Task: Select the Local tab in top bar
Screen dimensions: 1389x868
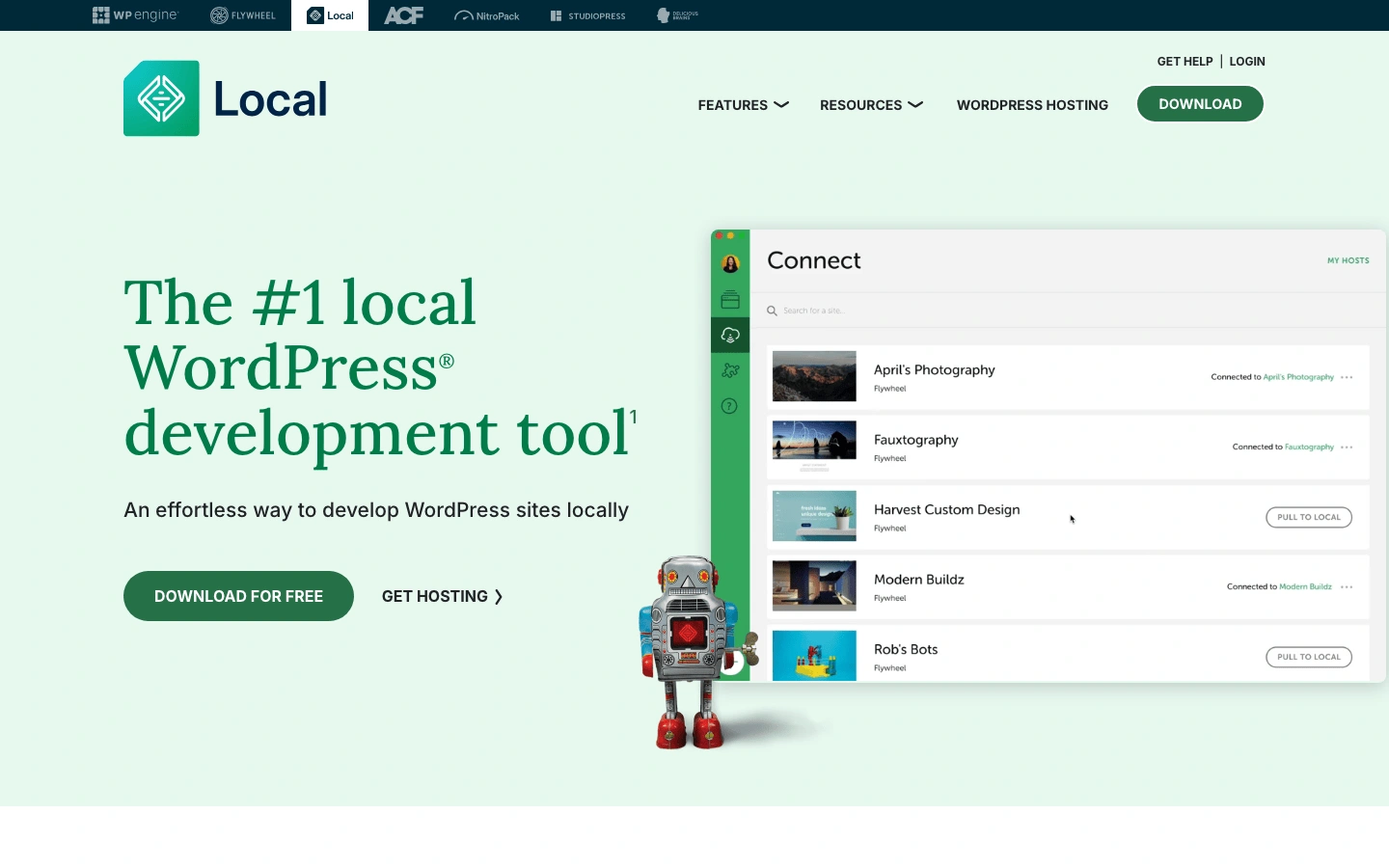Action: point(330,15)
